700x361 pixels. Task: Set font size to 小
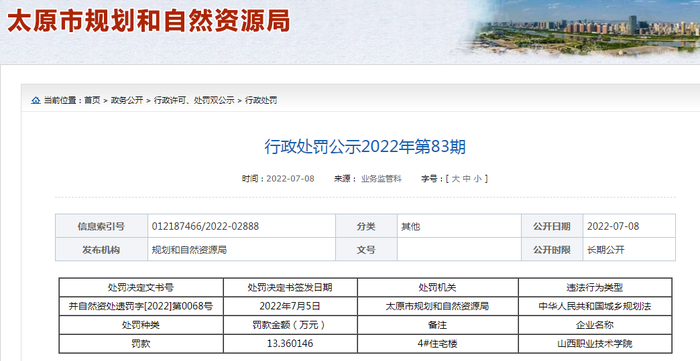pyautogui.click(x=478, y=179)
